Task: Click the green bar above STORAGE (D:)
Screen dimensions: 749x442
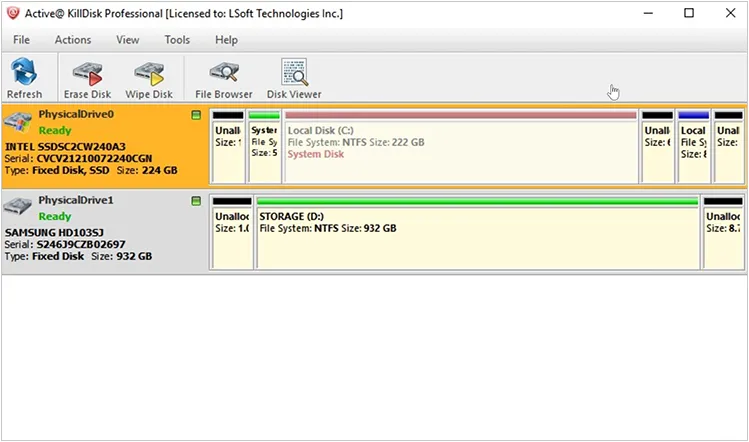Action: point(477,201)
